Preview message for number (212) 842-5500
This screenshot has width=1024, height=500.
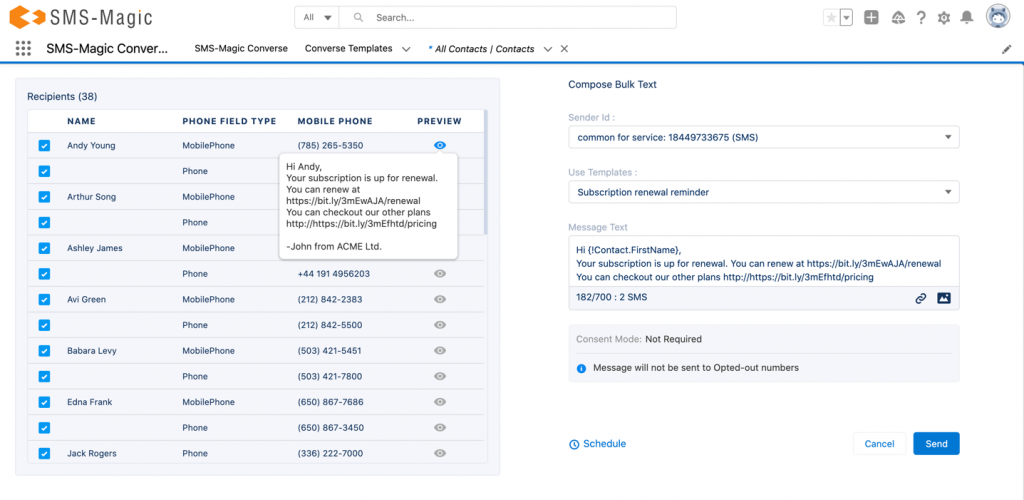tap(440, 325)
